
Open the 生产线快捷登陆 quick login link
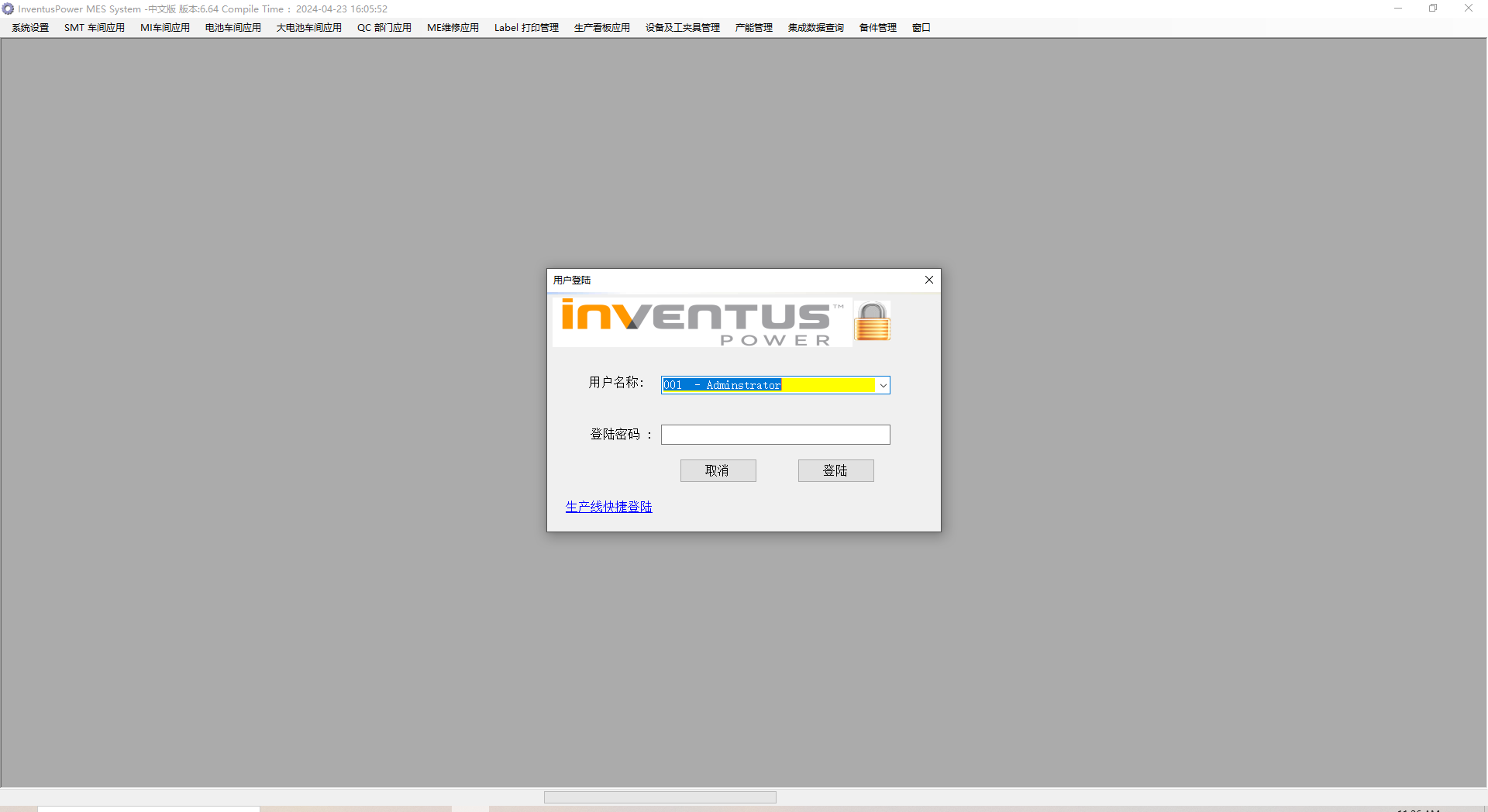[608, 507]
